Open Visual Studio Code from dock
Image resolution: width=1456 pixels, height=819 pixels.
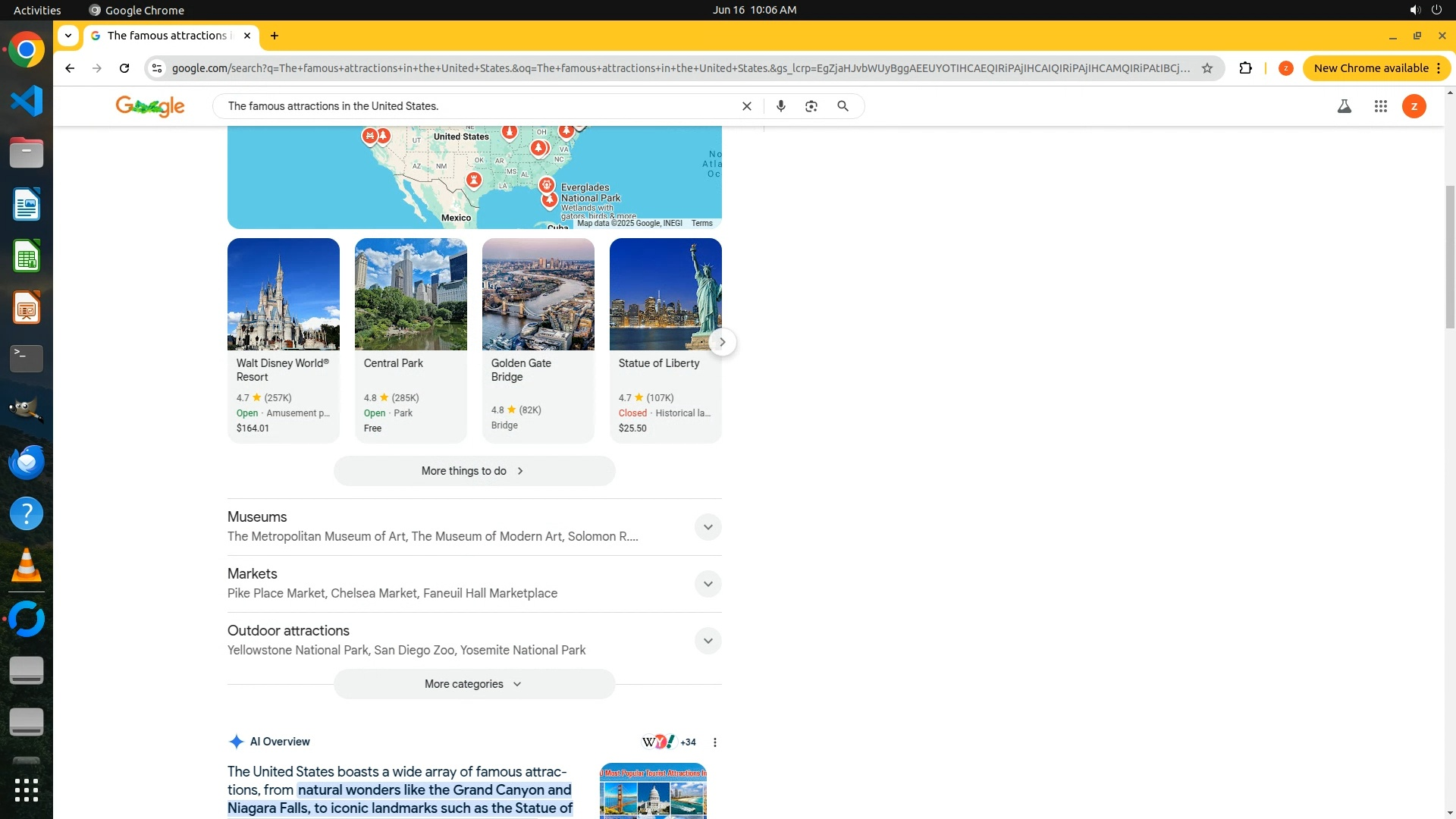(x=27, y=101)
